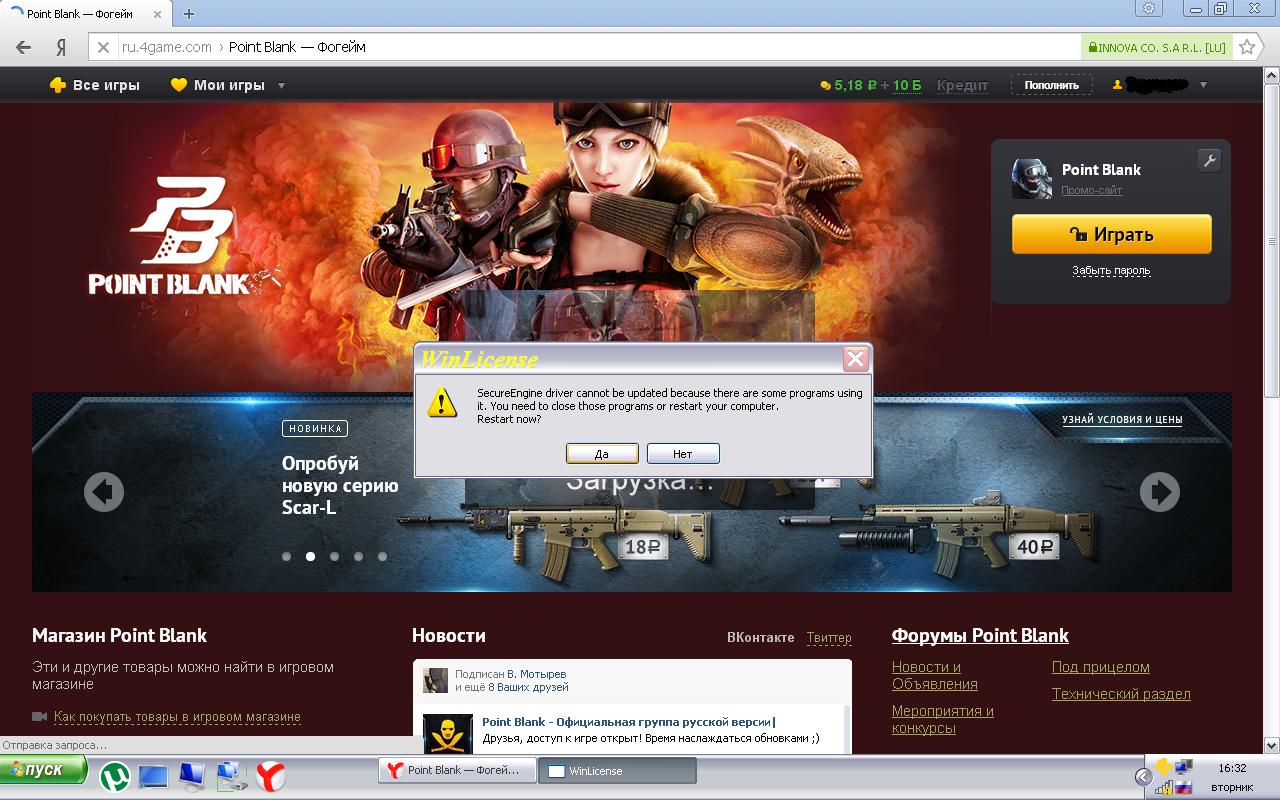1280x800 pixels.
Task: Open game settings wrench icon
Action: click(x=1209, y=160)
